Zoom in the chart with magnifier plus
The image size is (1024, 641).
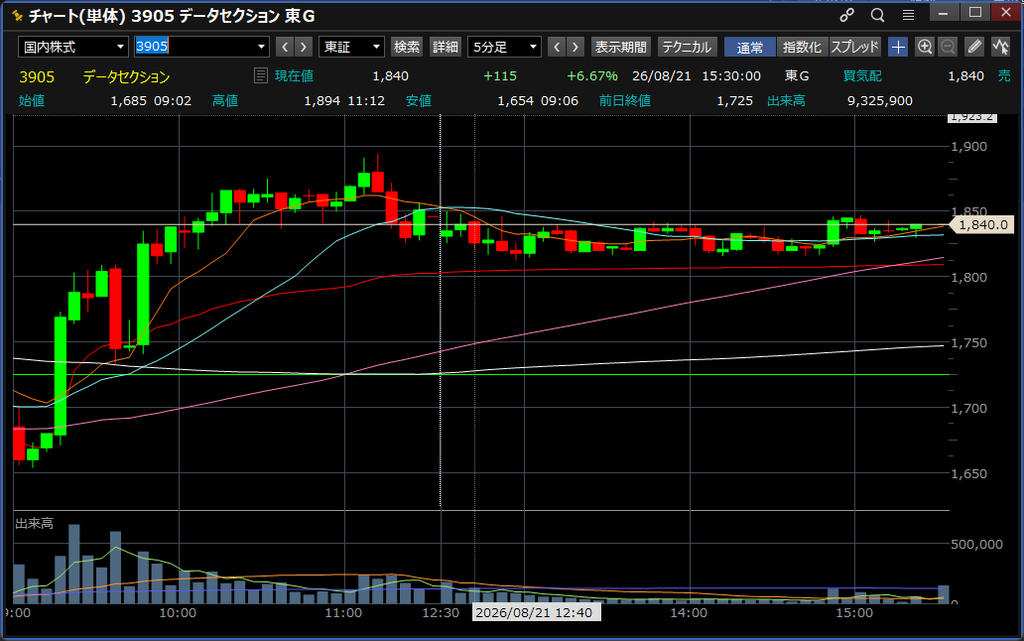coord(924,47)
